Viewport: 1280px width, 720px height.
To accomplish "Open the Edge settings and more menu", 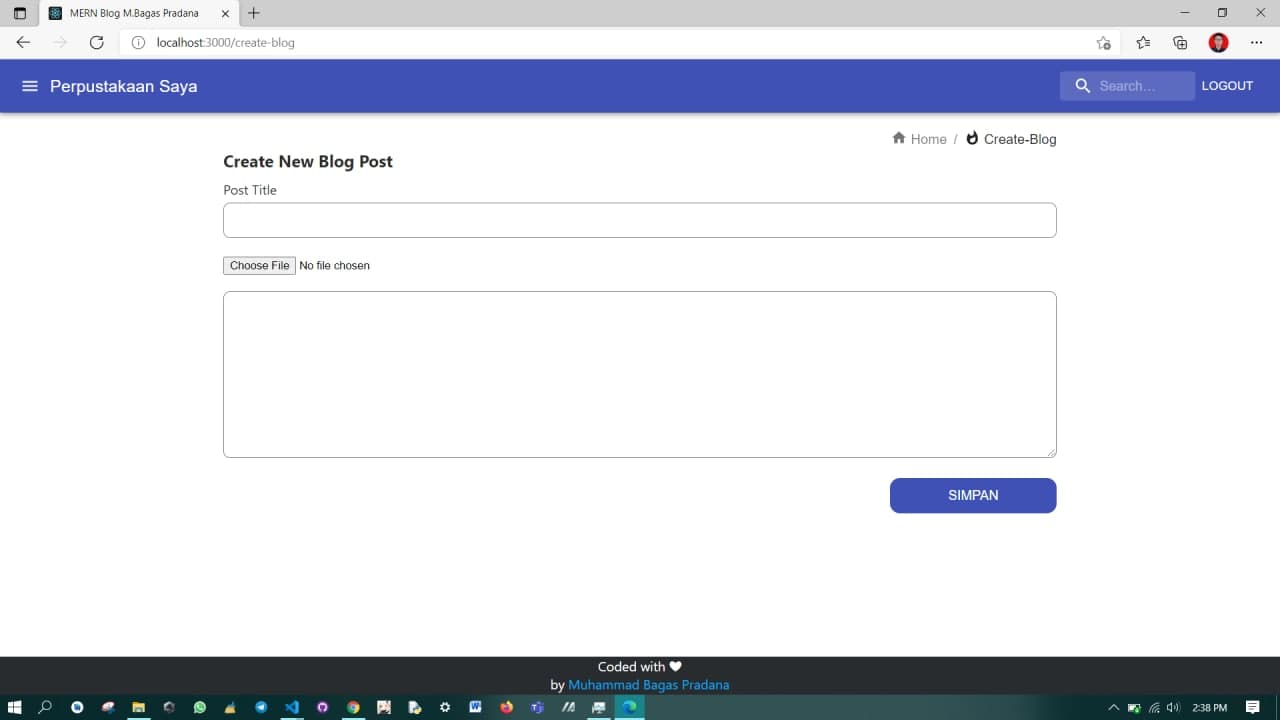I will 1257,42.
